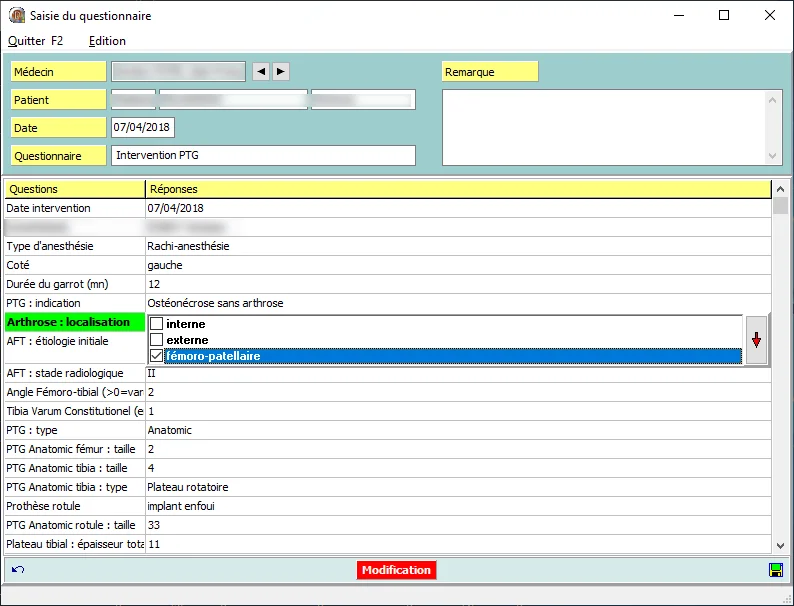The height and width of the screenshot is (606, 794).
Task: Click the 'Réponses' column header
Action: (458, 189)
